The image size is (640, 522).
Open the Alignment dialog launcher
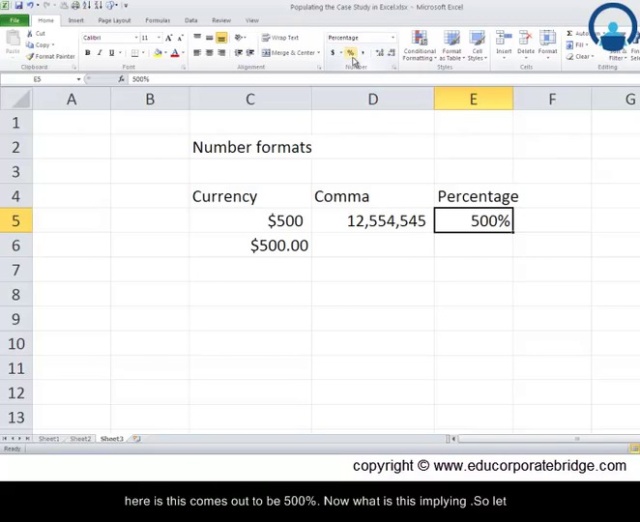(319, 67)
